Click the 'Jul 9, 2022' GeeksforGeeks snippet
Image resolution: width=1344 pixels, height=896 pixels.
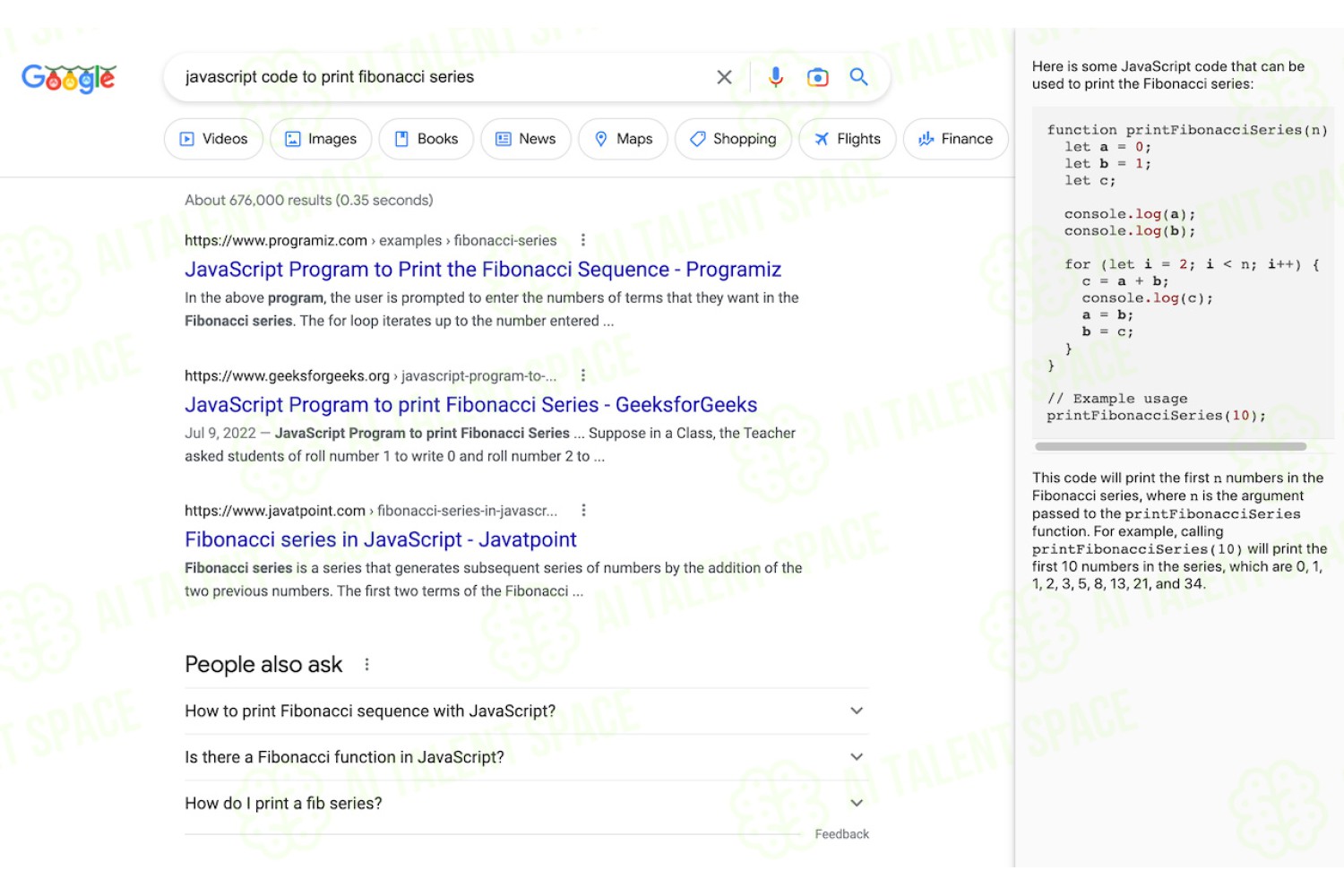coord(490,444)
